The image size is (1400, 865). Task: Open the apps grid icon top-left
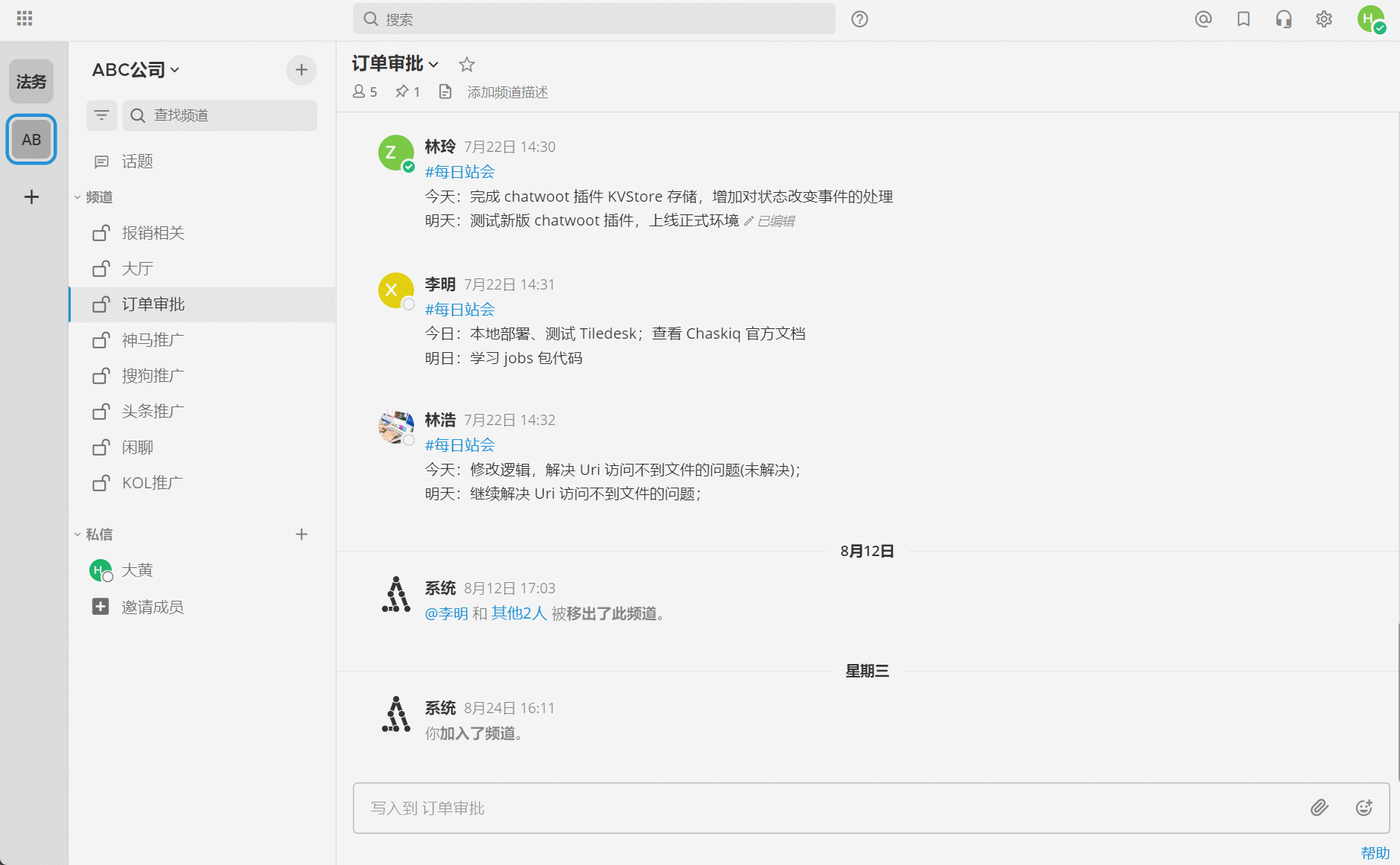pos(24,19)
